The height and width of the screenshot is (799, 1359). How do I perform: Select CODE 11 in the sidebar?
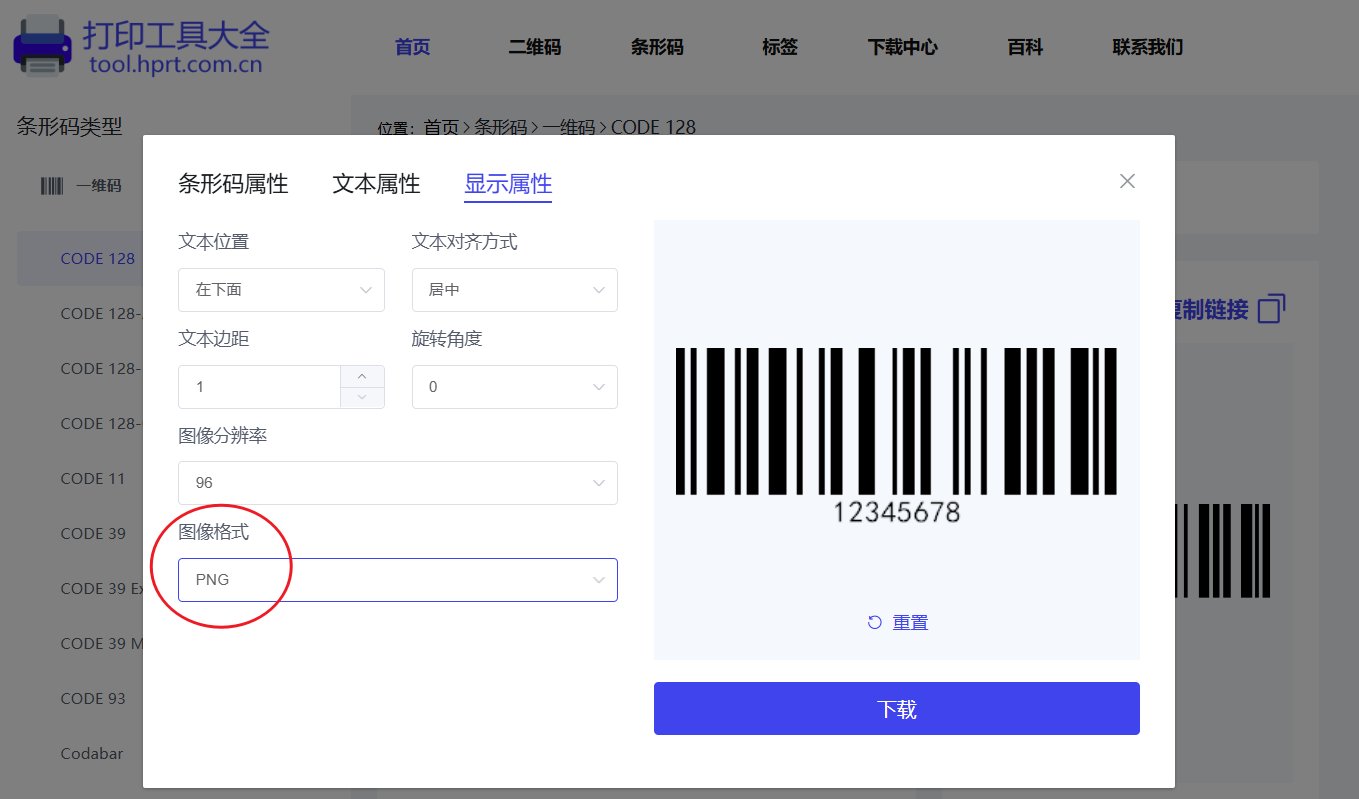(93, 478)
